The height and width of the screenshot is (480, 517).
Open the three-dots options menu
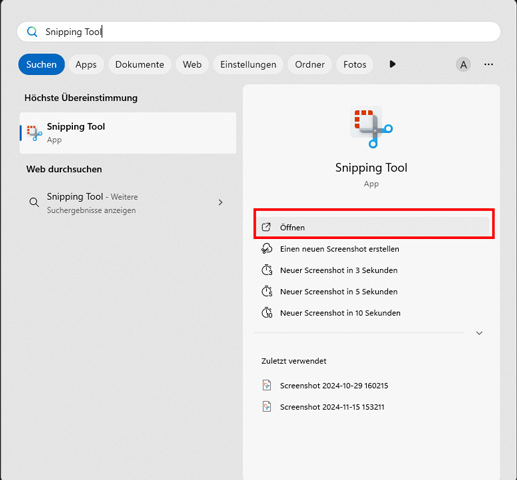point(489,64)
